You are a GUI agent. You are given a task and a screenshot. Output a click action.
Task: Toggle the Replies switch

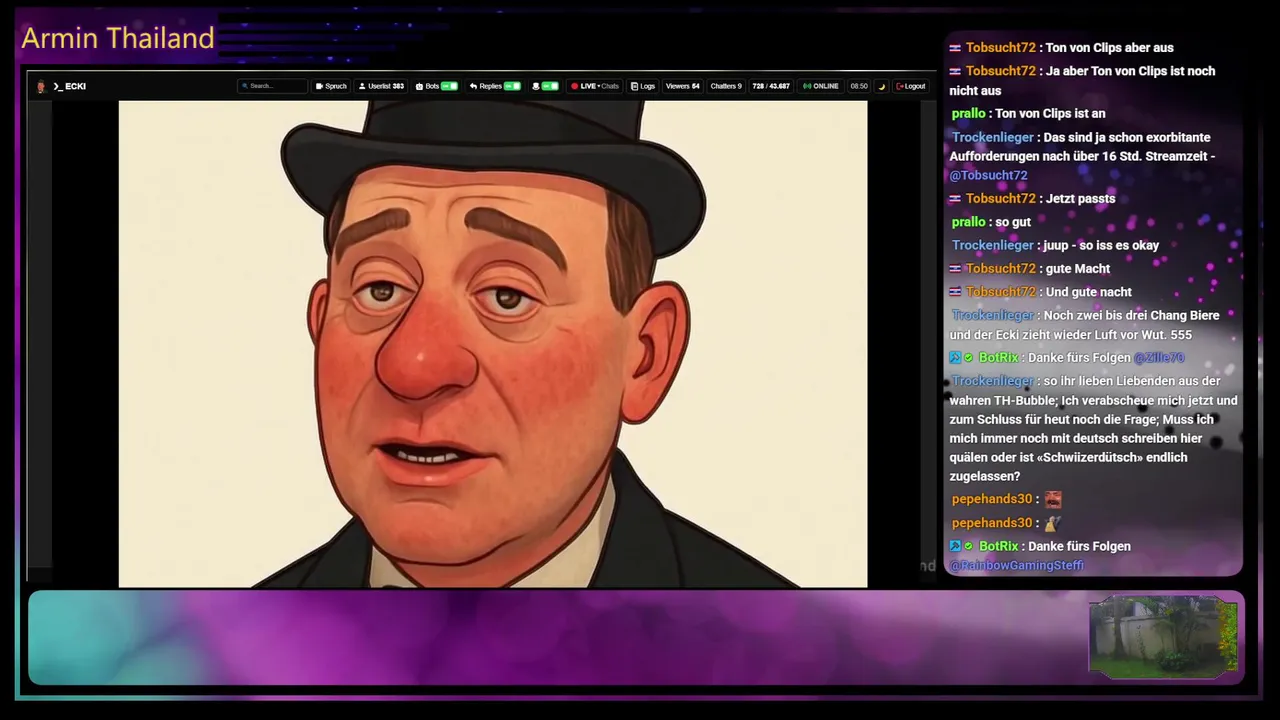pos(513,86)
